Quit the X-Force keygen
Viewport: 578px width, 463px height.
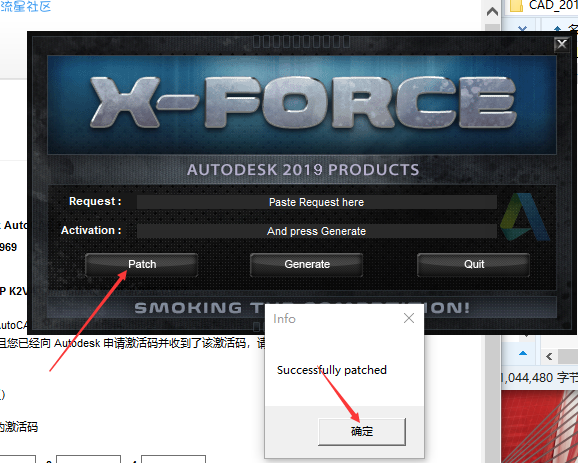coord(474,264)
